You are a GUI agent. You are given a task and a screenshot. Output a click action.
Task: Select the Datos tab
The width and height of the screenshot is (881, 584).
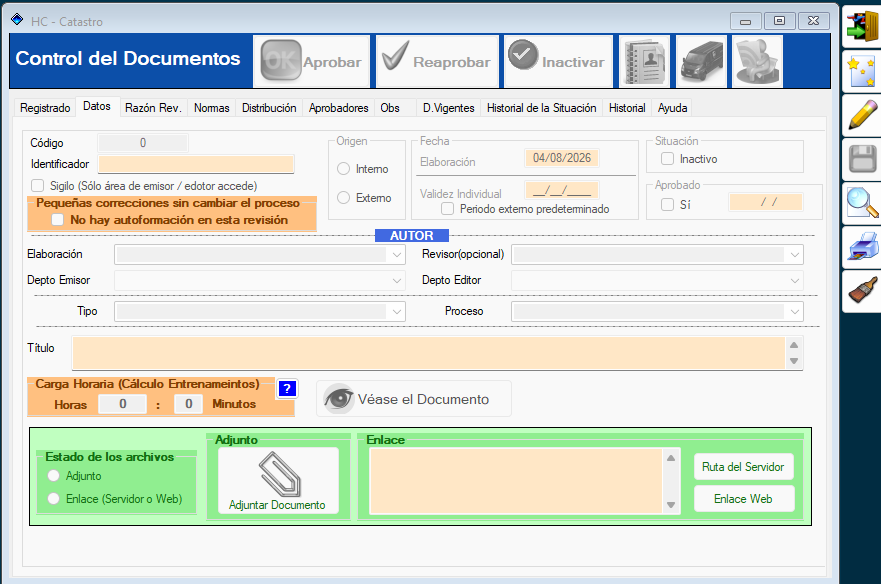[x=97, y=106]
